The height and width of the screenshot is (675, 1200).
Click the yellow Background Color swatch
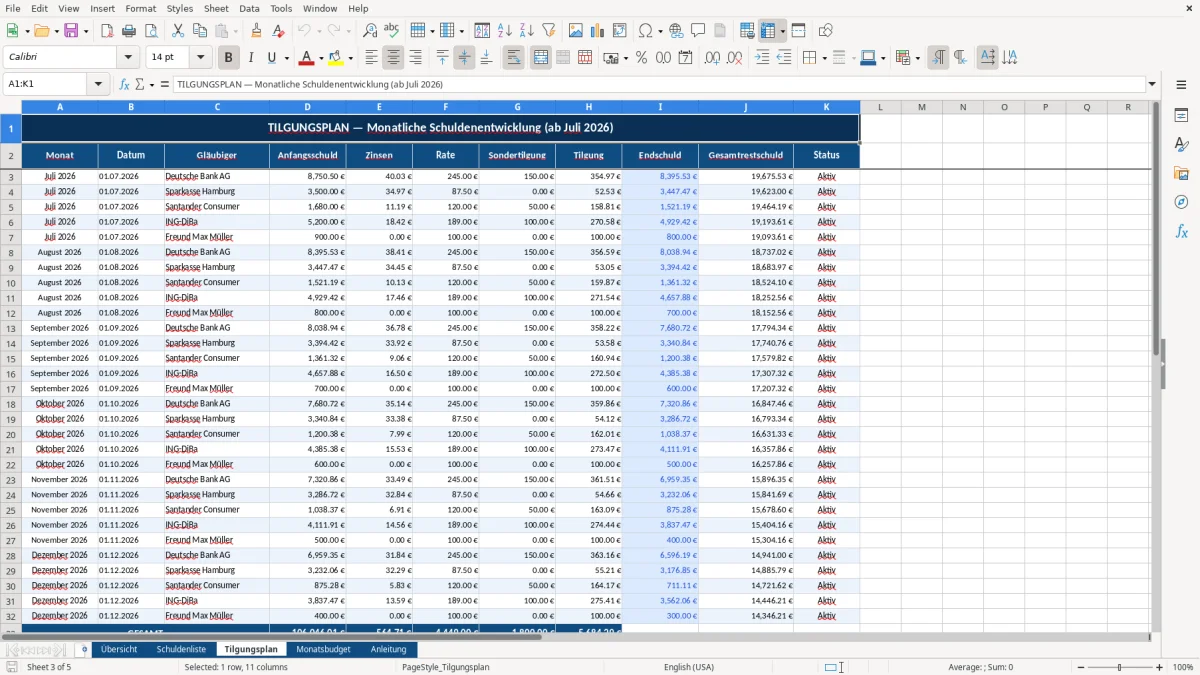[336, 58]
